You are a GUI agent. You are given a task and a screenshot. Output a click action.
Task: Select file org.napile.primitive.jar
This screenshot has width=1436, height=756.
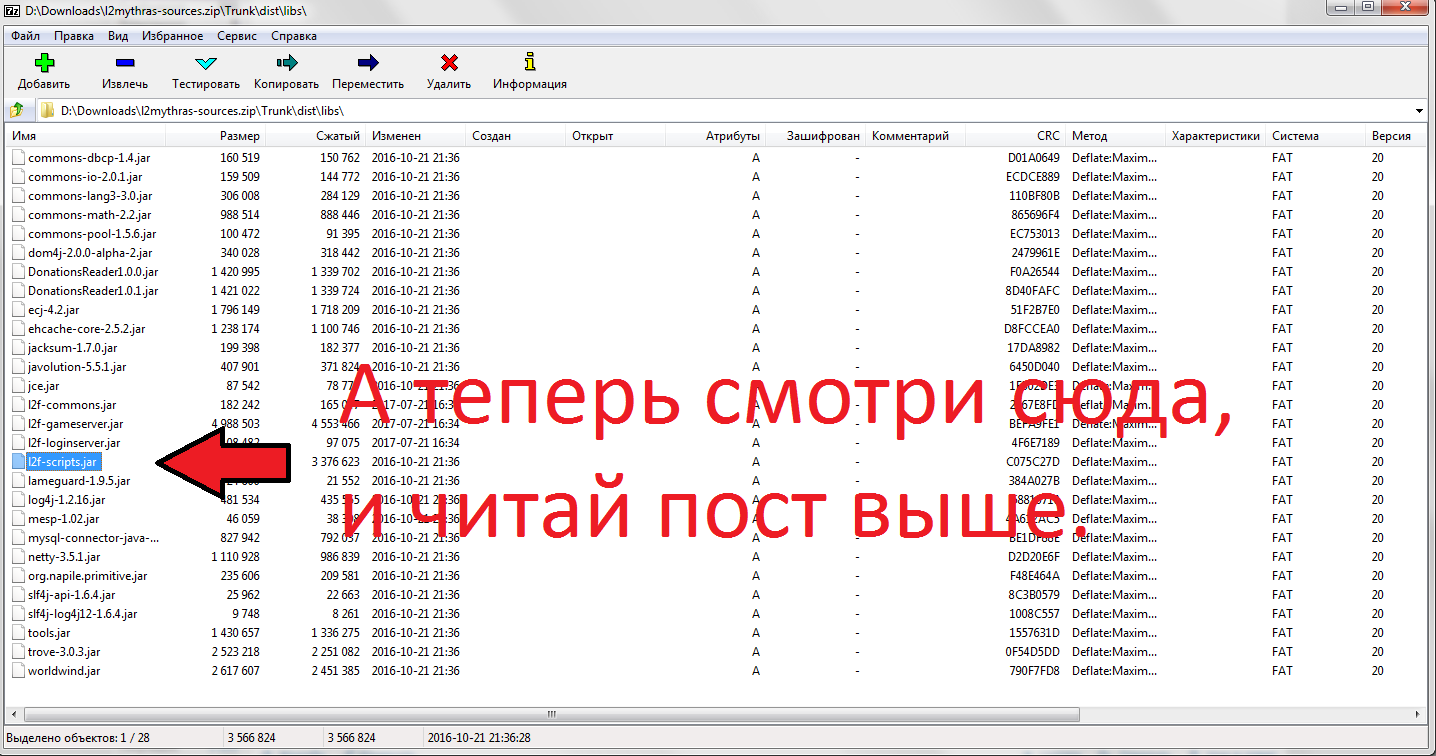coord(88,576)
